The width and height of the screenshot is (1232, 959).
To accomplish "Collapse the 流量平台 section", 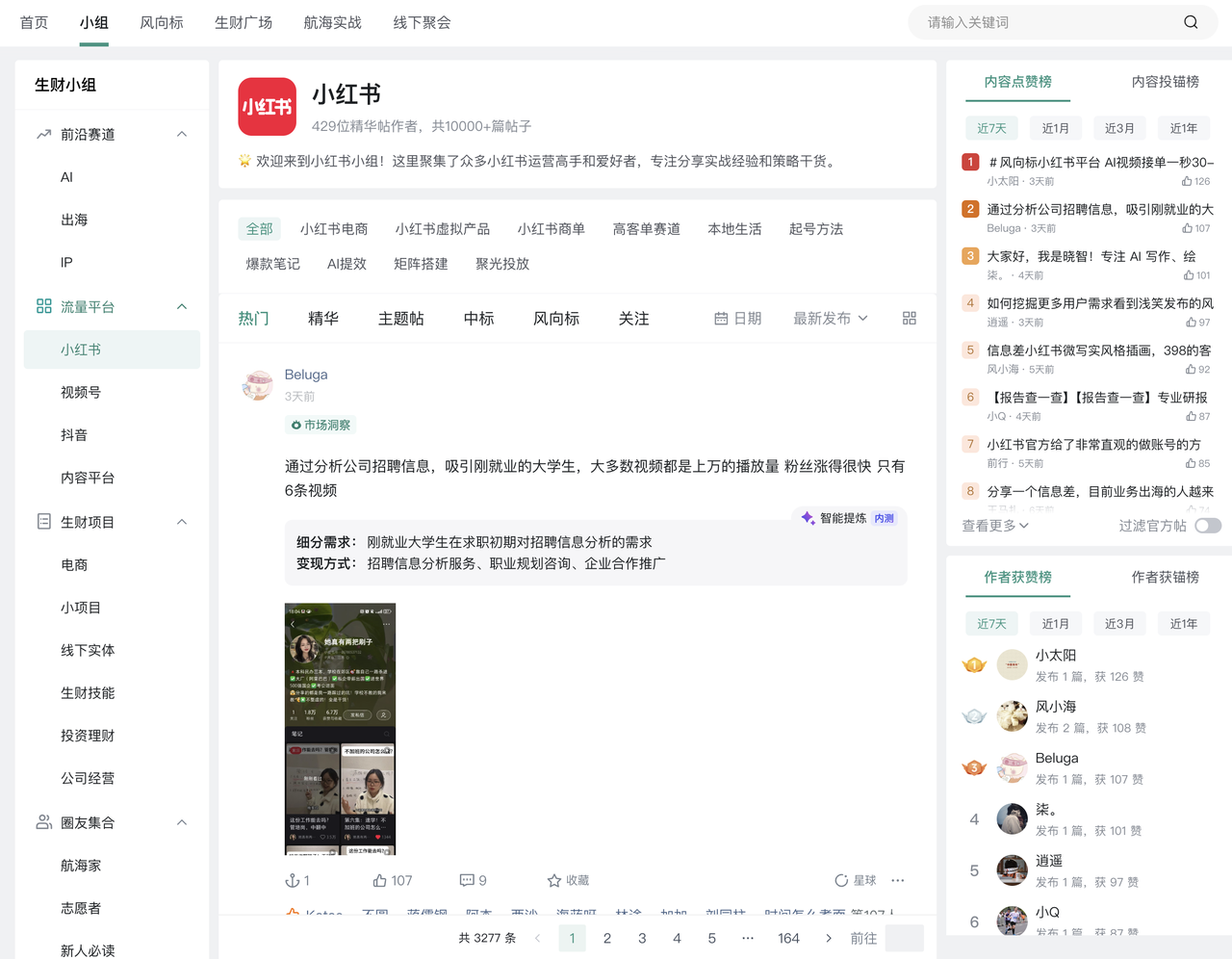I will (x=182, y=306).
